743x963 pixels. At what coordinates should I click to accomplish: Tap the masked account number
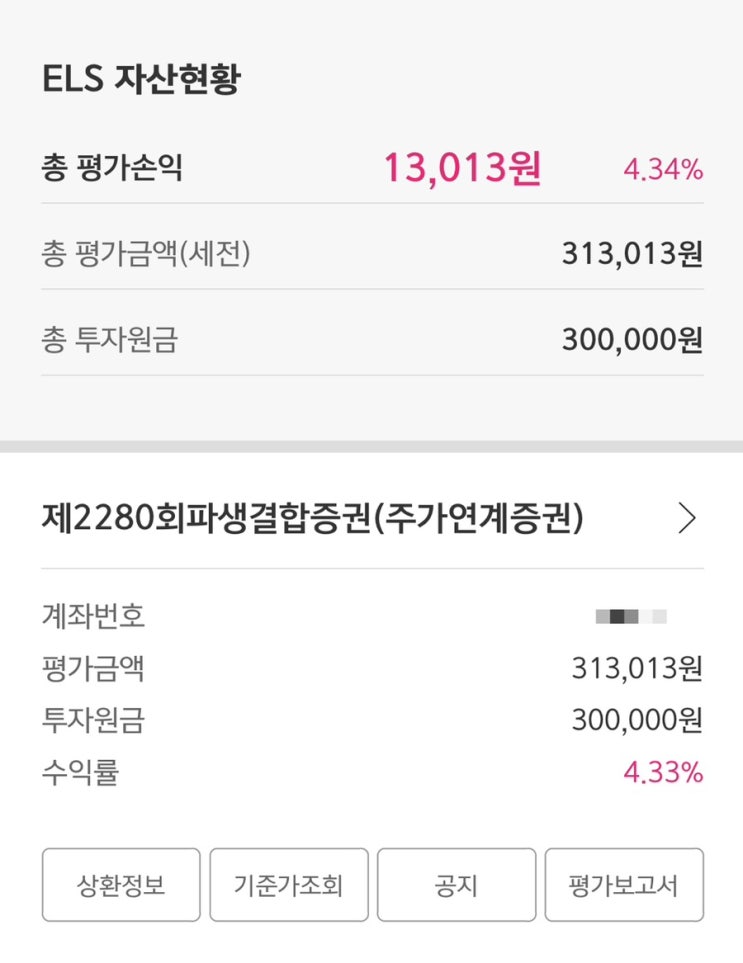click(631, 616)
